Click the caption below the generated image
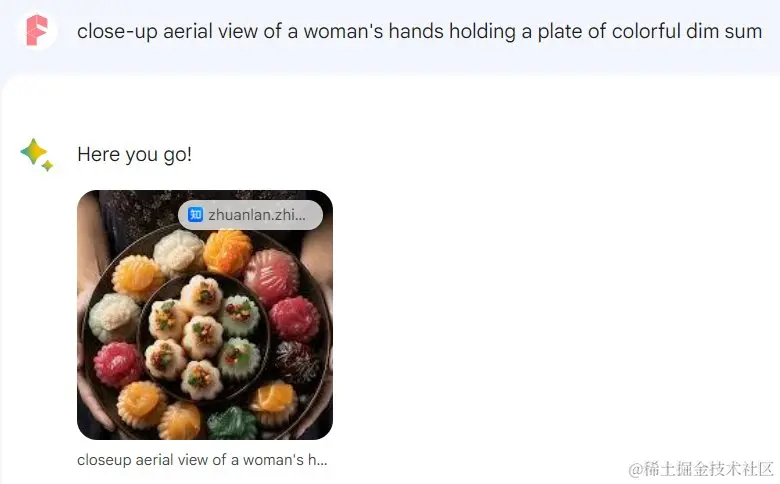 (x=202, y=460)
